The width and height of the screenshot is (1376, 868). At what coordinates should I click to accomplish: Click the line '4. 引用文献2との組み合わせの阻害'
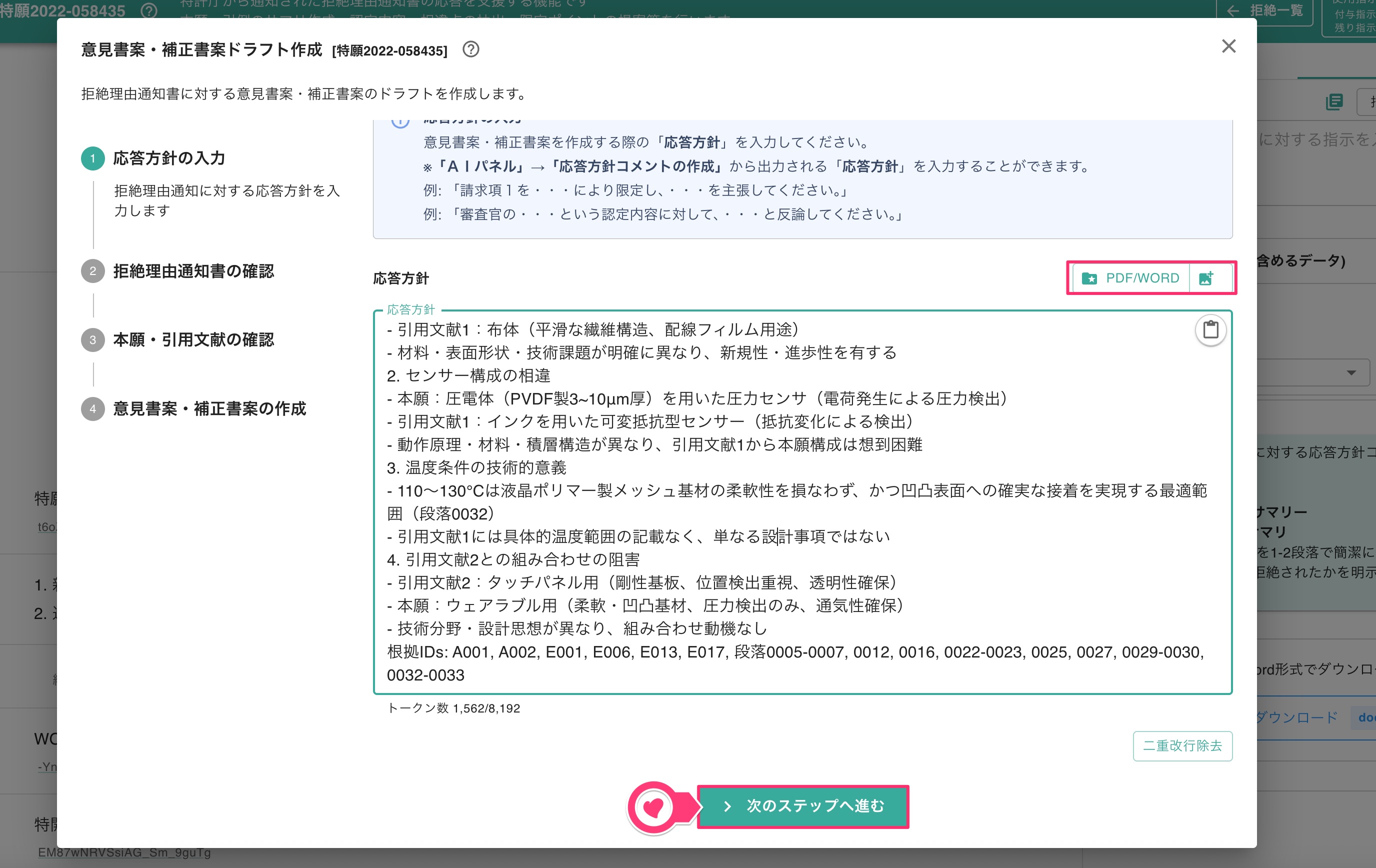coord(513,559)
